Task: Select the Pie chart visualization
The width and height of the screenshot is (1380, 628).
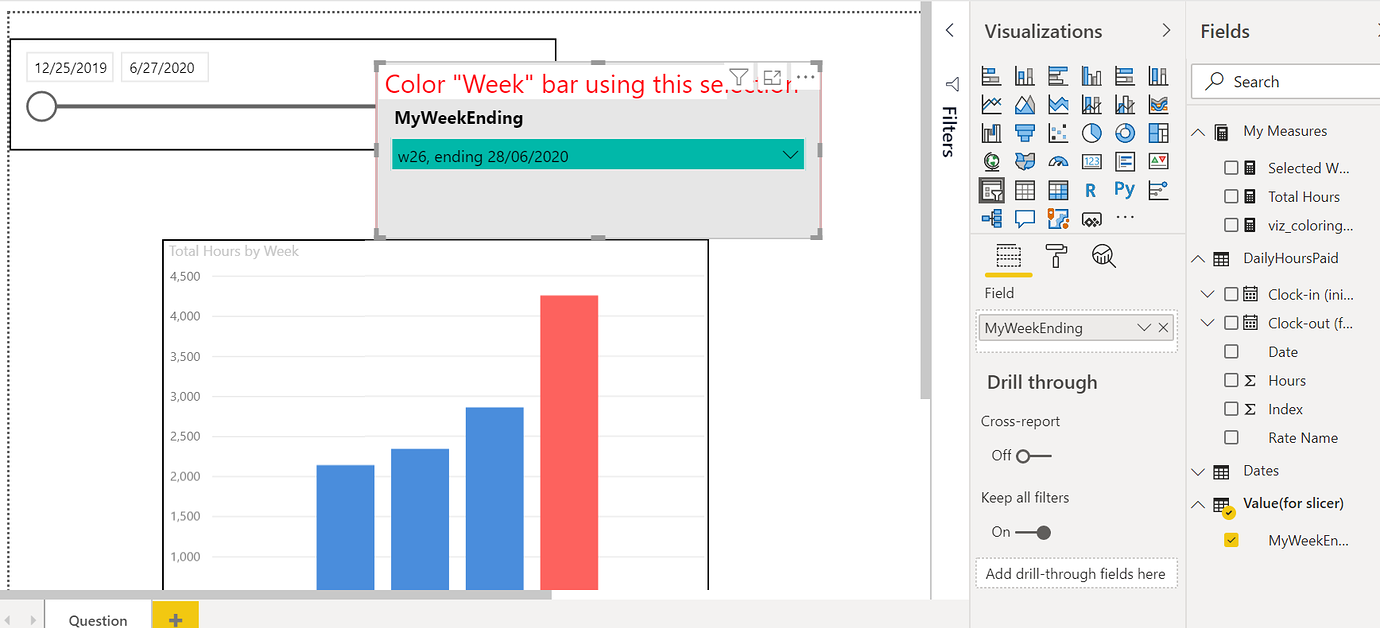Action: (x=1091, y=132)
